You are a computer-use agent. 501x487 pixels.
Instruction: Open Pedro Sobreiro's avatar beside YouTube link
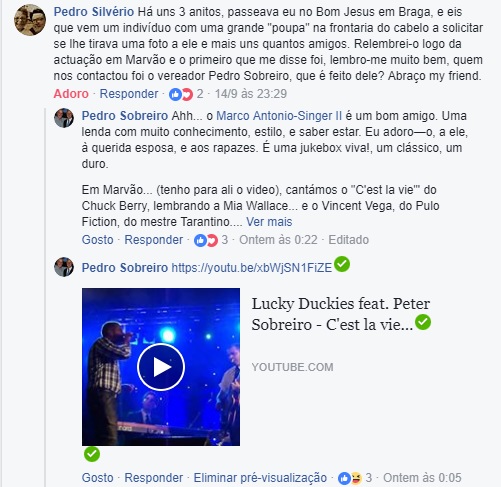pos(64,267)
